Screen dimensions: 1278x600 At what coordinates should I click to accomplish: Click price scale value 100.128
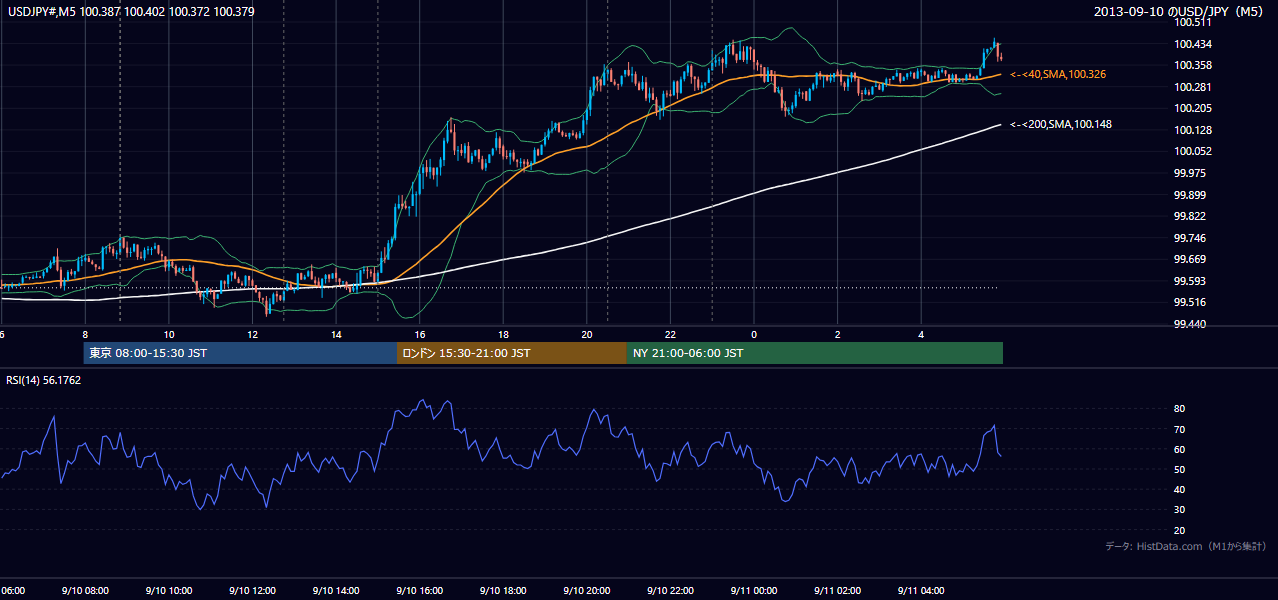tap(1193, 130)
